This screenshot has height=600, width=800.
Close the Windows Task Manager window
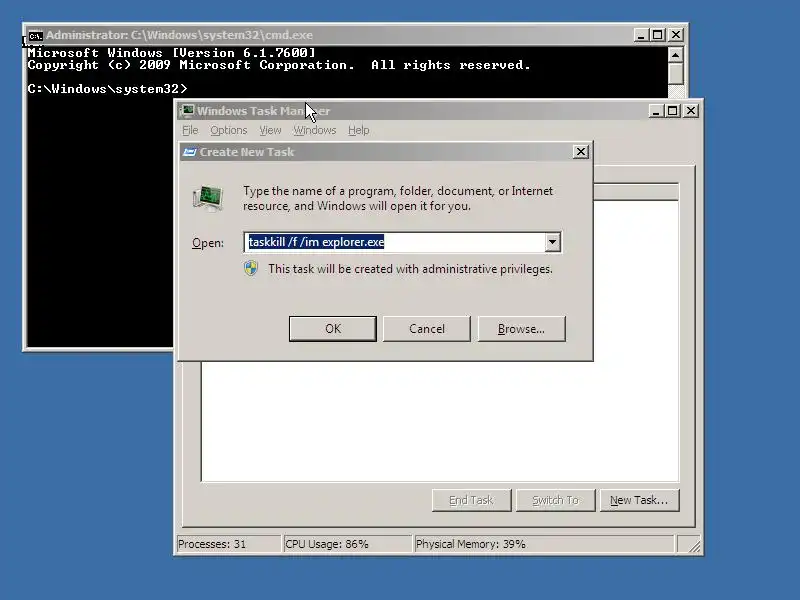[691, 111]
